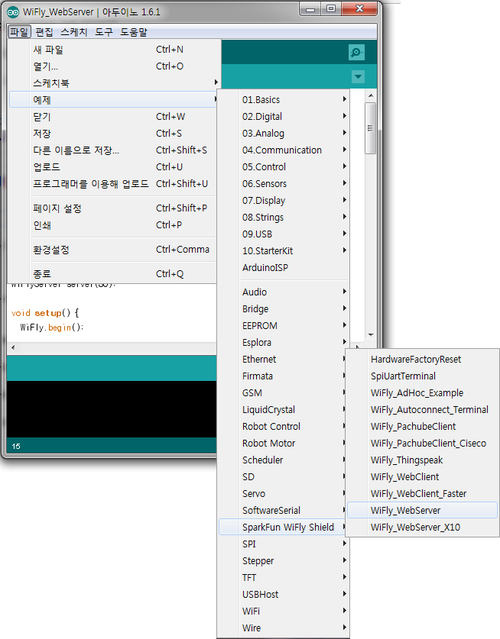Open 08.Strings examples submenu
This screenshot has width=500, height=639.
coord(284,217)
